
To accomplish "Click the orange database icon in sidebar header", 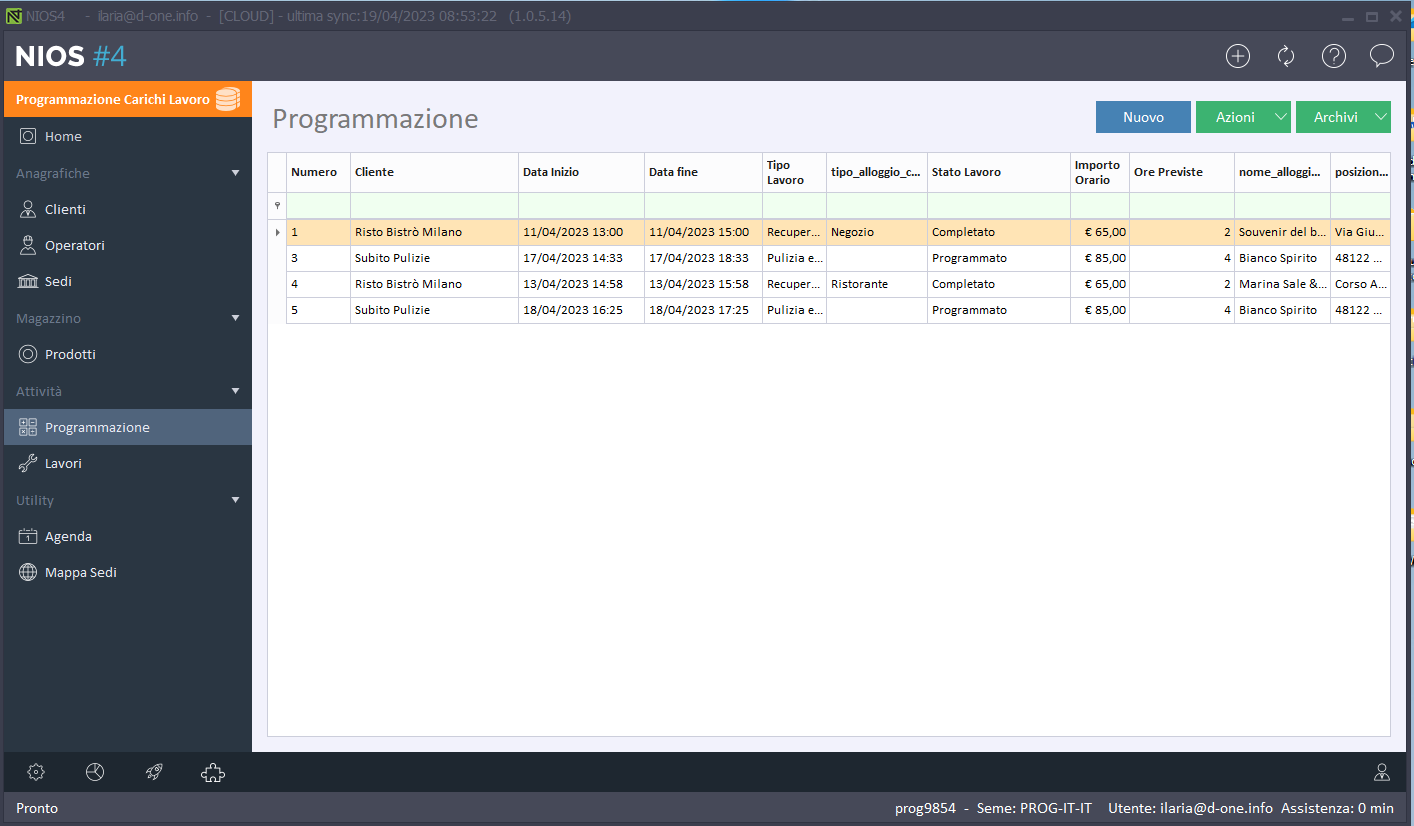I will [228, 99].
